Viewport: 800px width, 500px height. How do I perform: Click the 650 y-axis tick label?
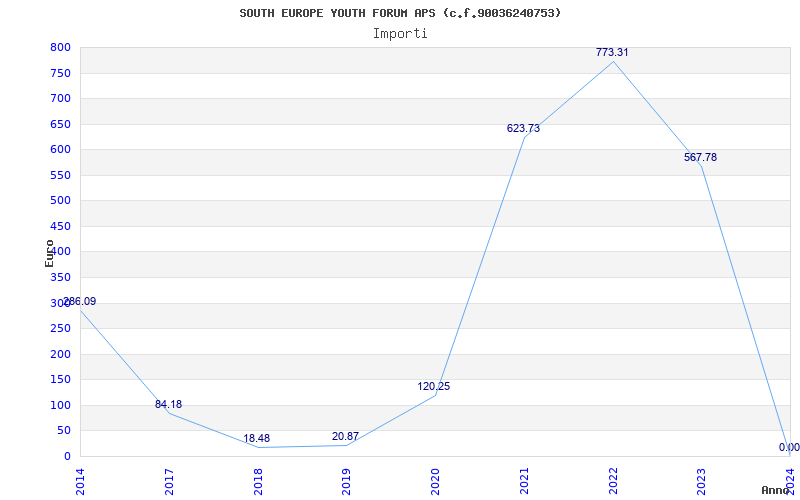point(60,124)
